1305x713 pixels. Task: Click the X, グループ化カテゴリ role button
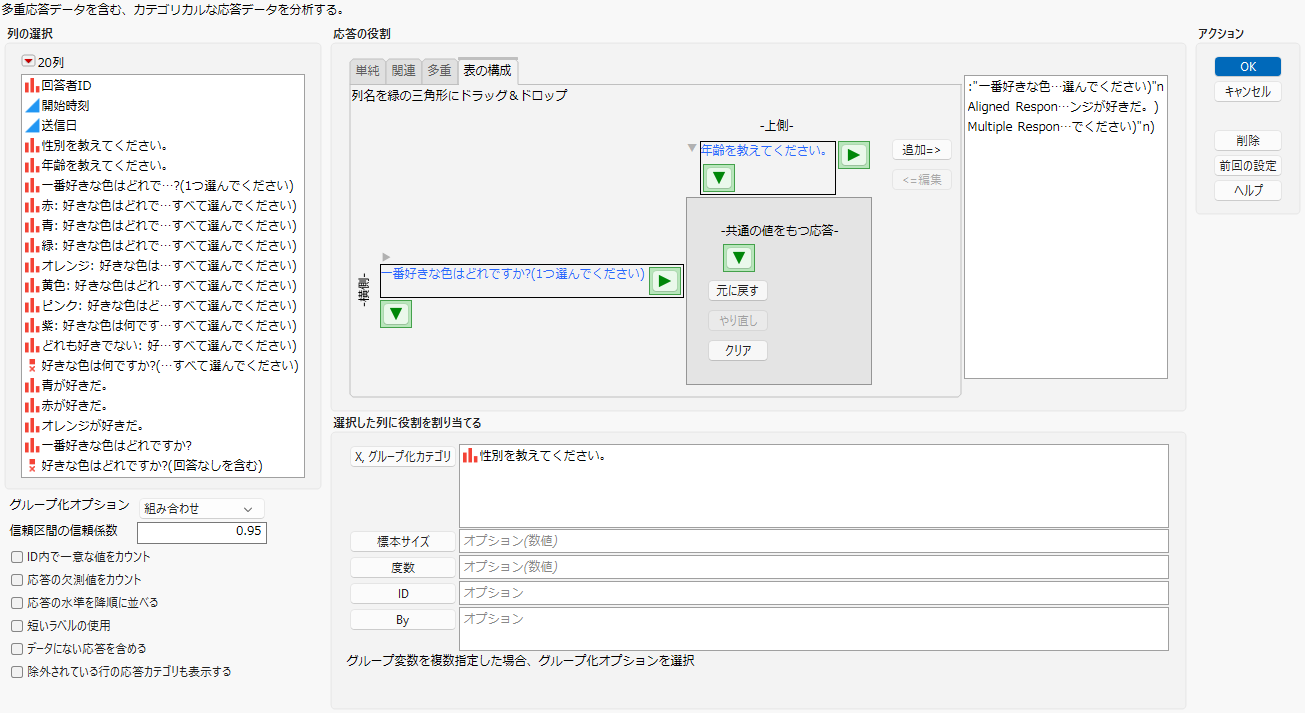click(x=403, y=457)
